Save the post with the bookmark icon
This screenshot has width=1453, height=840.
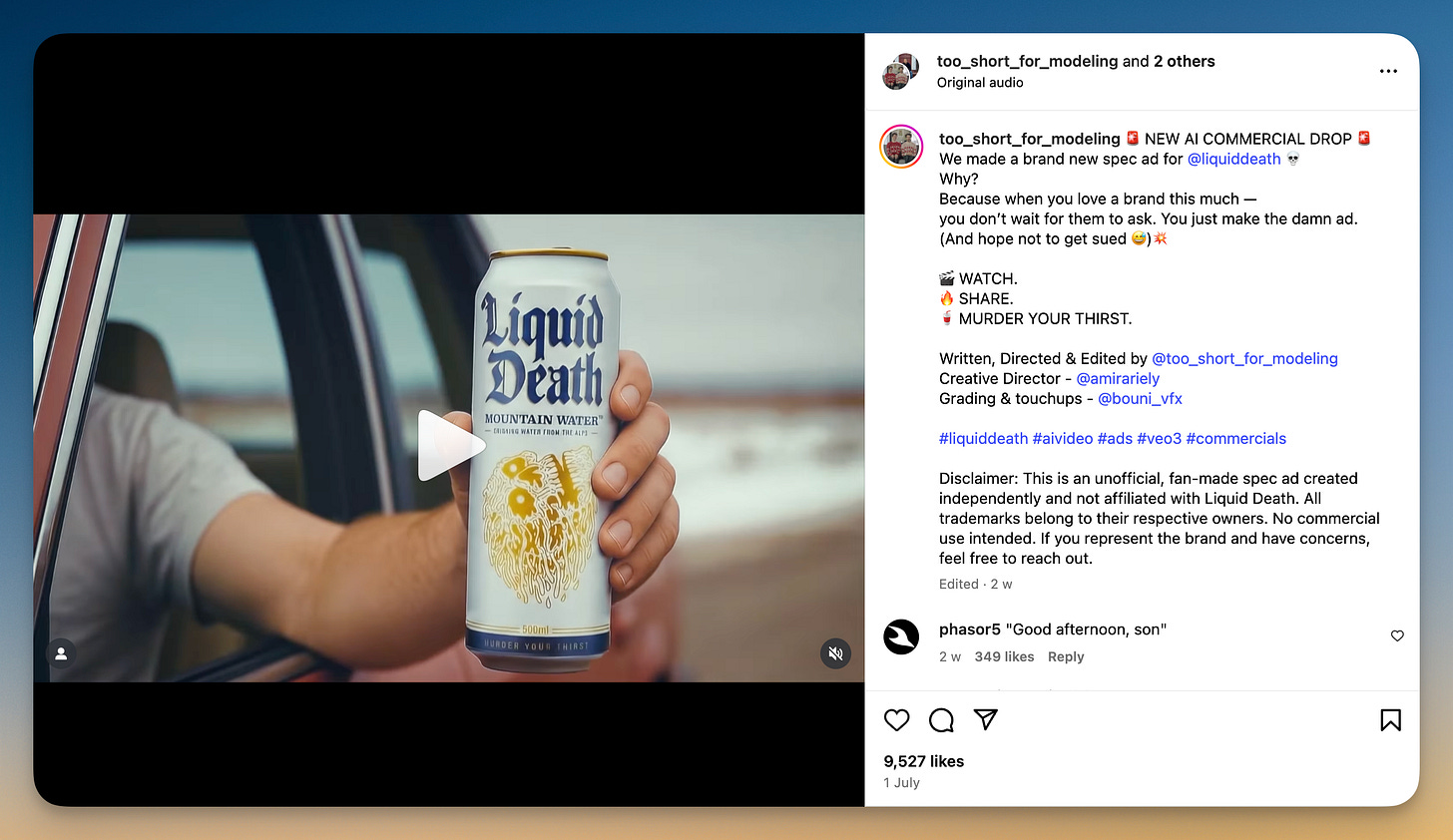click(1390, 719)
